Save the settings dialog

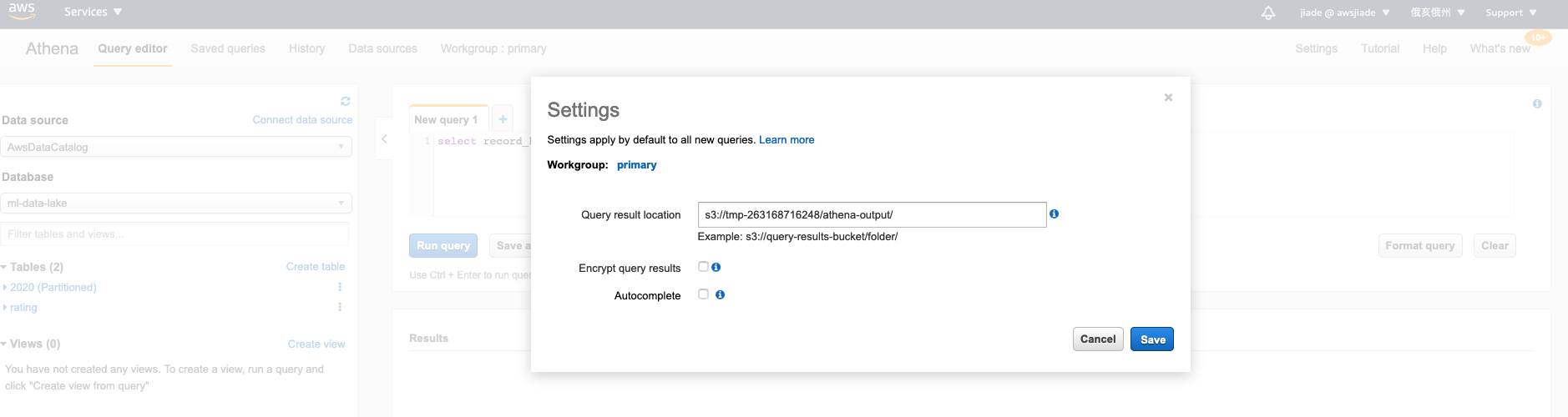tap(1151, 339)
